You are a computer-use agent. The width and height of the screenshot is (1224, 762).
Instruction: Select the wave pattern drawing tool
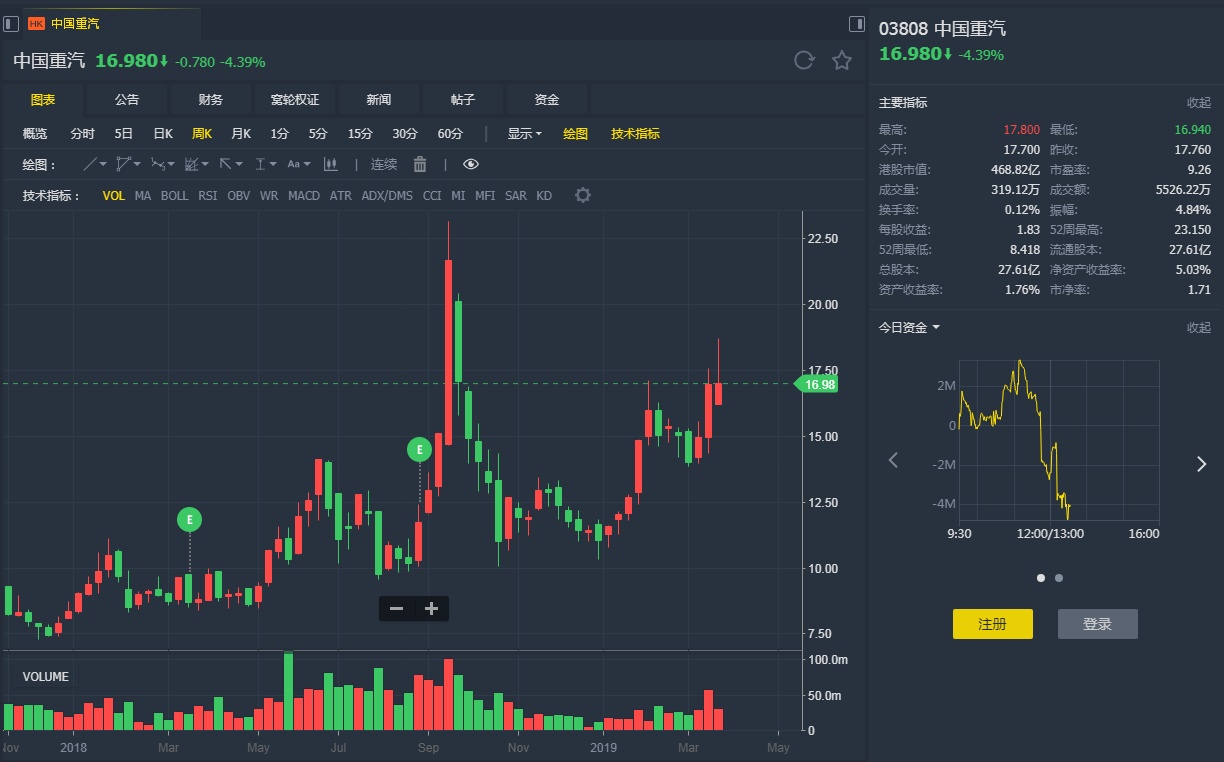157,164
